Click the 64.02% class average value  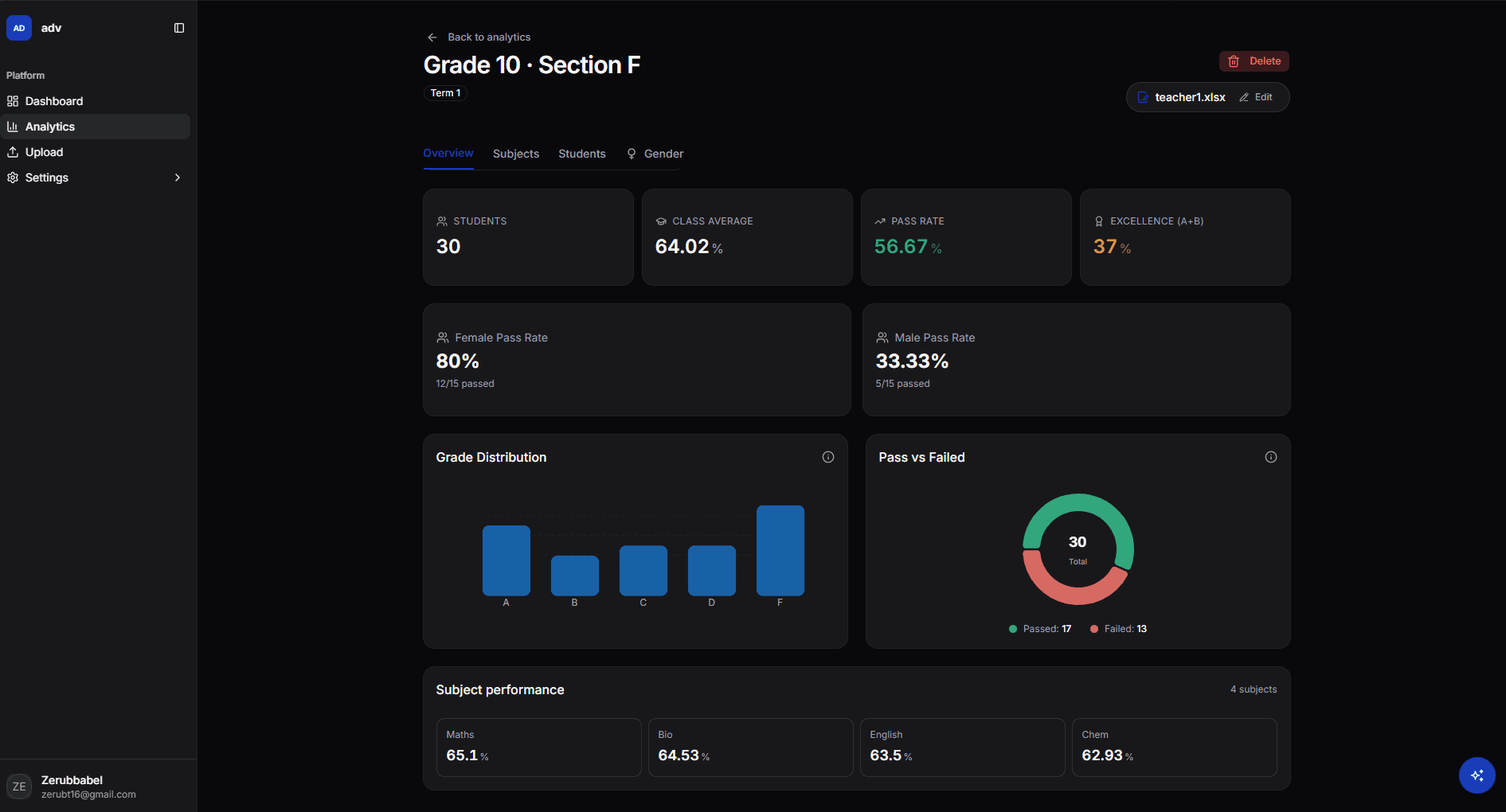pos(689,247)
